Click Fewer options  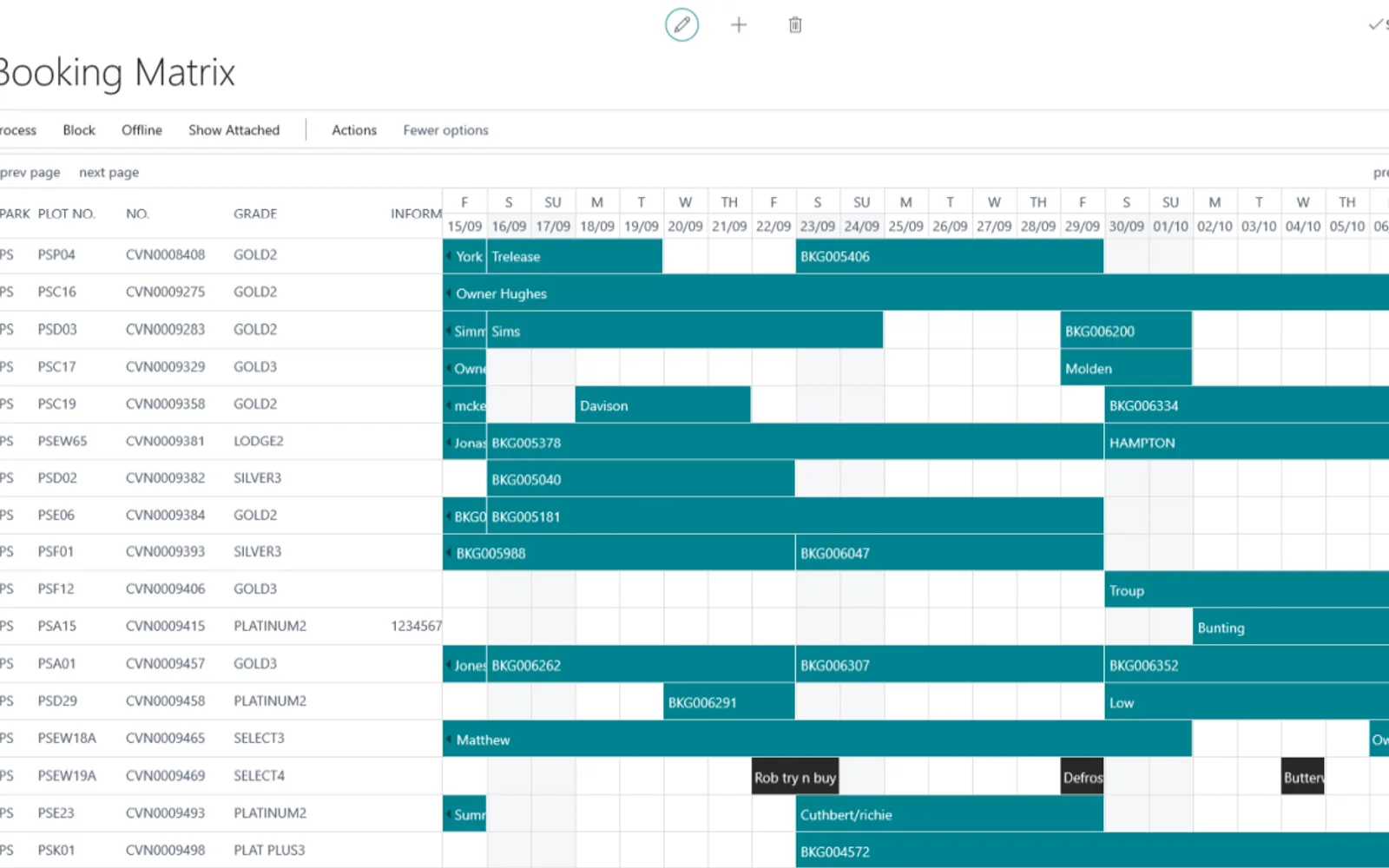click(x=445, y=130)
